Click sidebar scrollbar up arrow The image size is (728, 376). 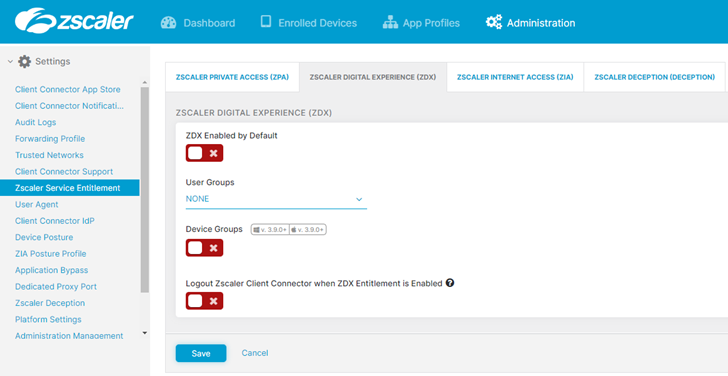pyautogui.click(x=144, y=83)
